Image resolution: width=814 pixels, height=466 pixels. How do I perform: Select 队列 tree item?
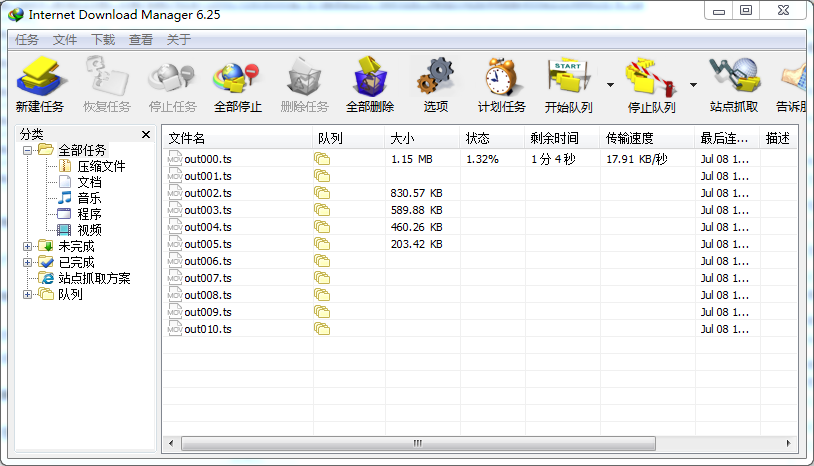point(70,295)
